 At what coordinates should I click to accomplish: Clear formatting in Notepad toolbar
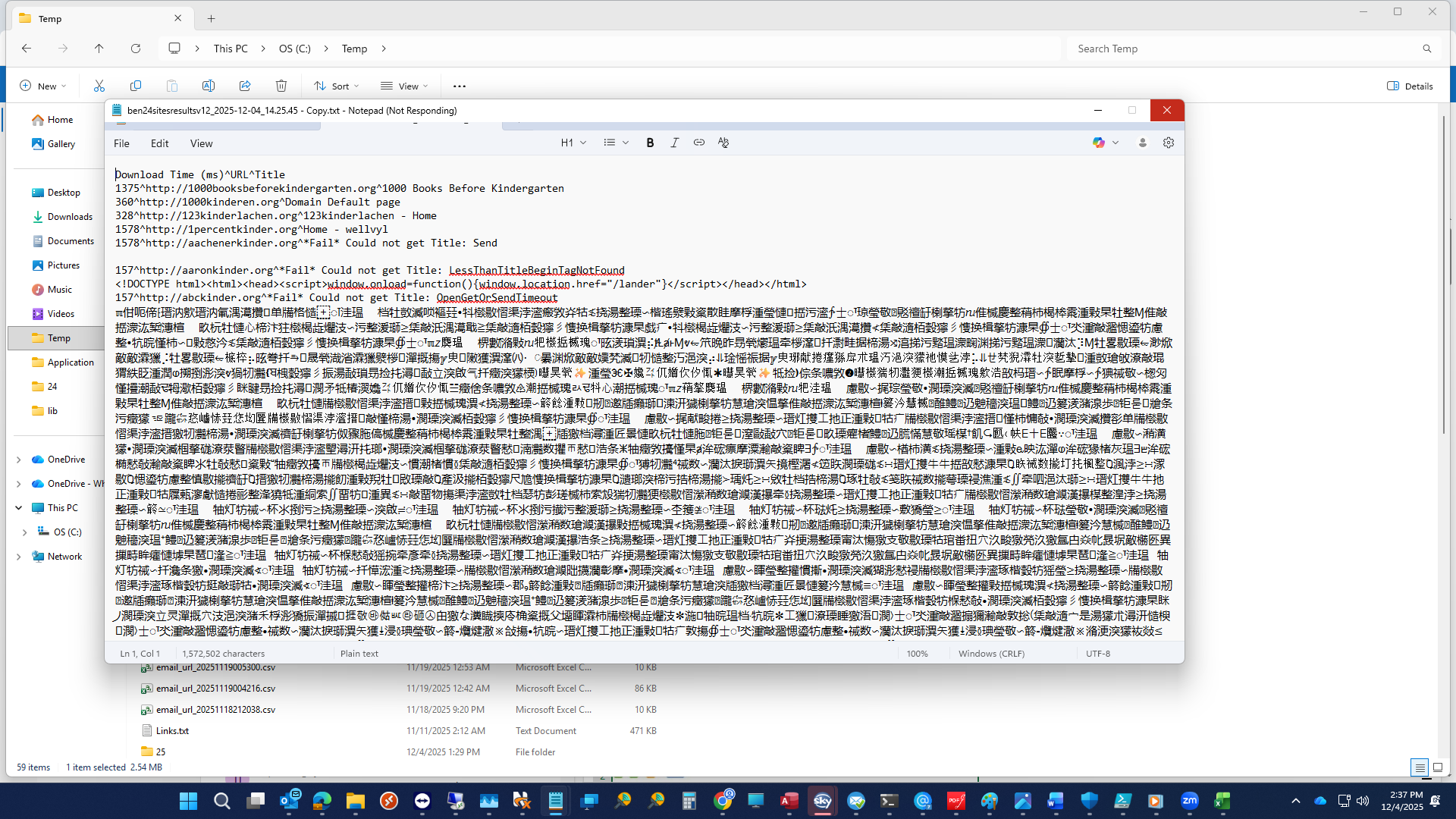(x=723, y=143)
